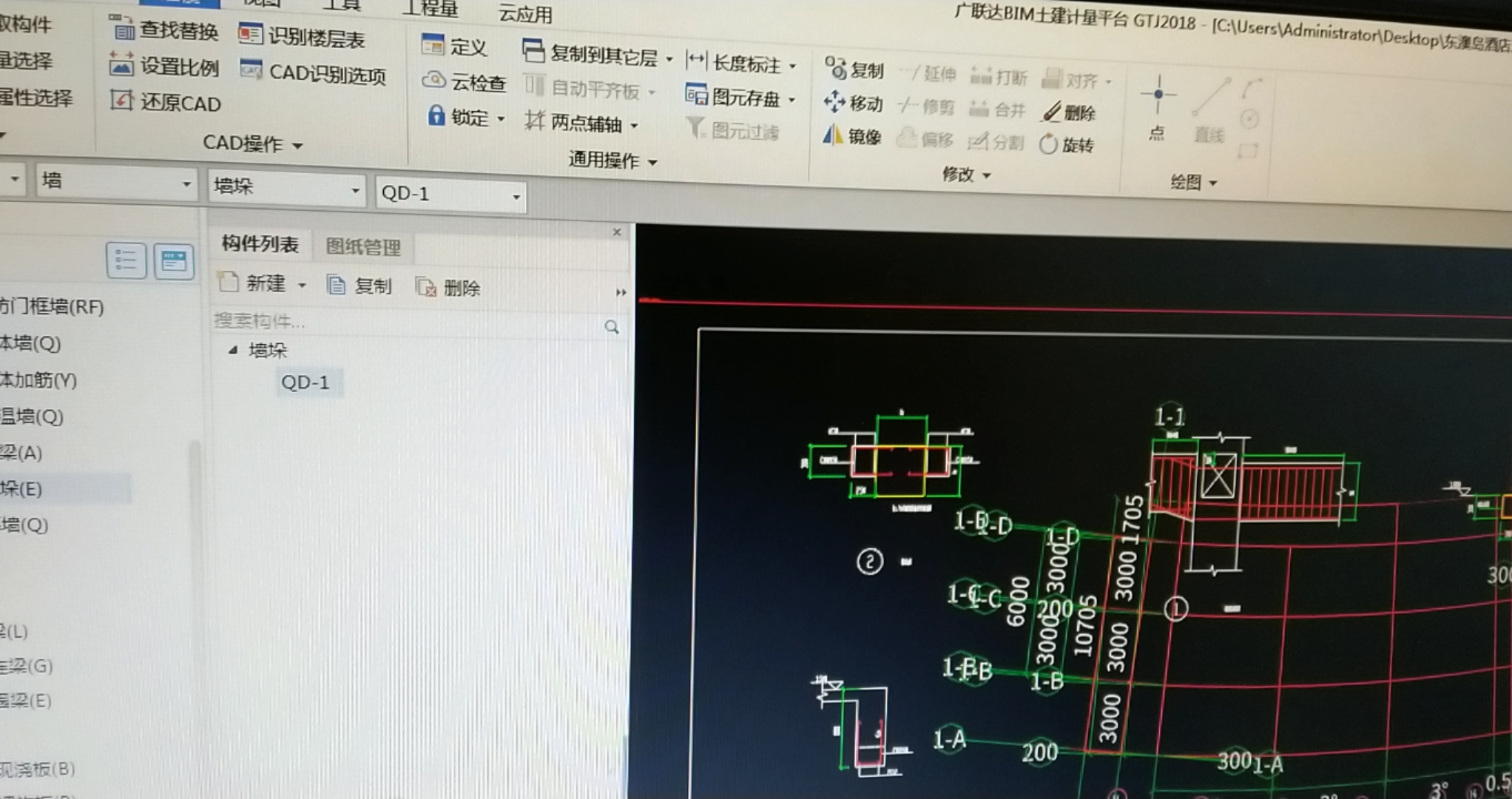Select the 梁(L) item in the navigation list
1512x799 pixels.
pyautogui.click(x=13, y=631)
